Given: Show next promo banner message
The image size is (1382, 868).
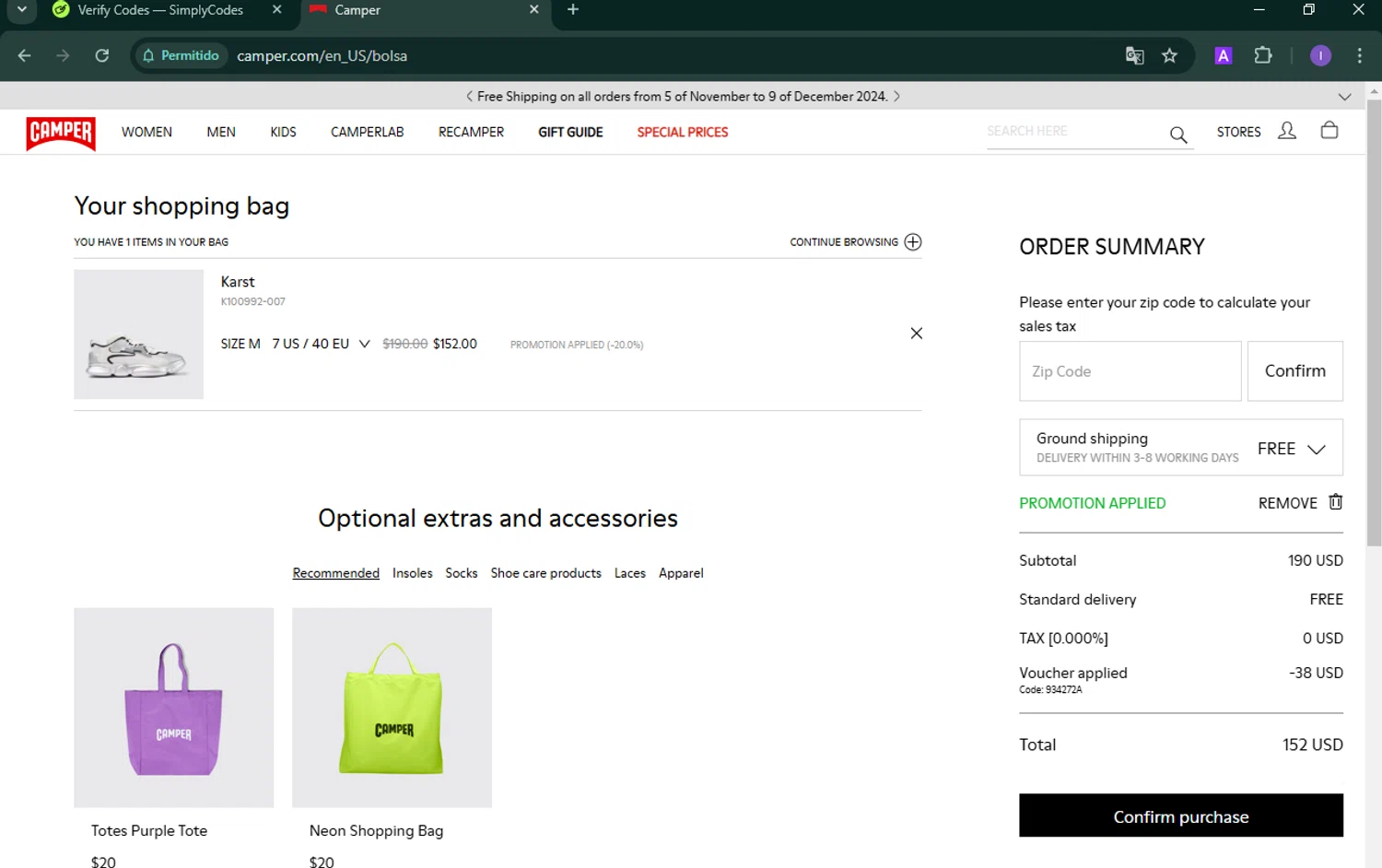Looking at the screenshot, I should [x=896, y=97].
